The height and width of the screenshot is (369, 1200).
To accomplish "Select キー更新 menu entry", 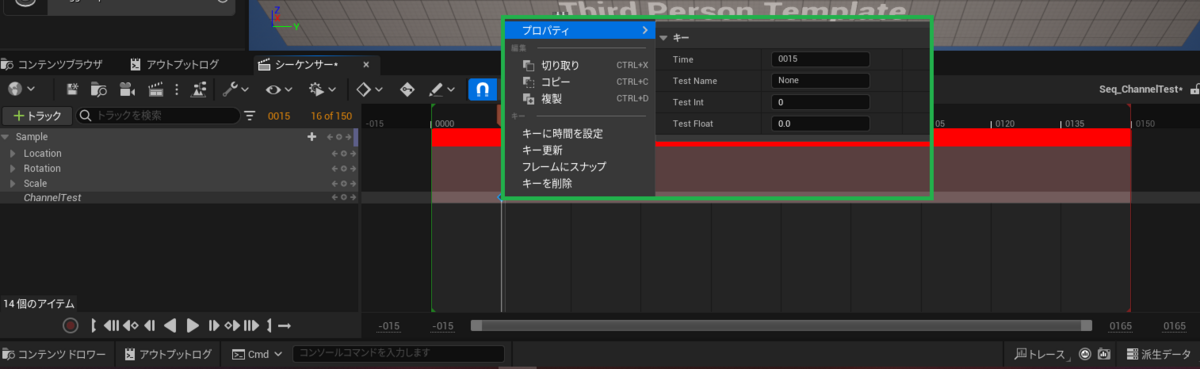I will tap(580, 150).
